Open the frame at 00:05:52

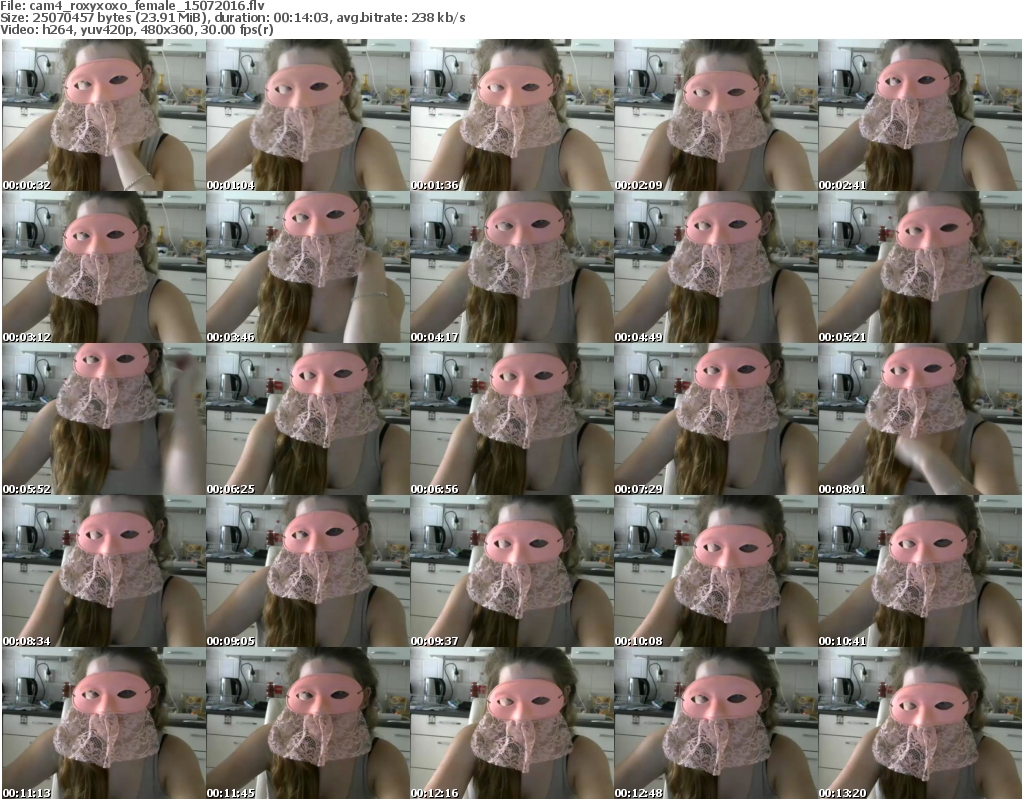coord(104,419)
